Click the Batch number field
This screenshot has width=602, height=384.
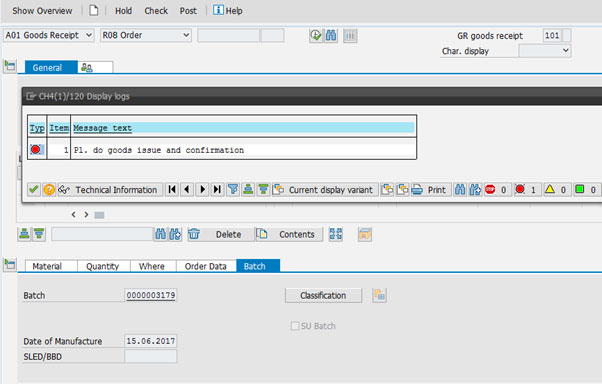tap(150, 295)
